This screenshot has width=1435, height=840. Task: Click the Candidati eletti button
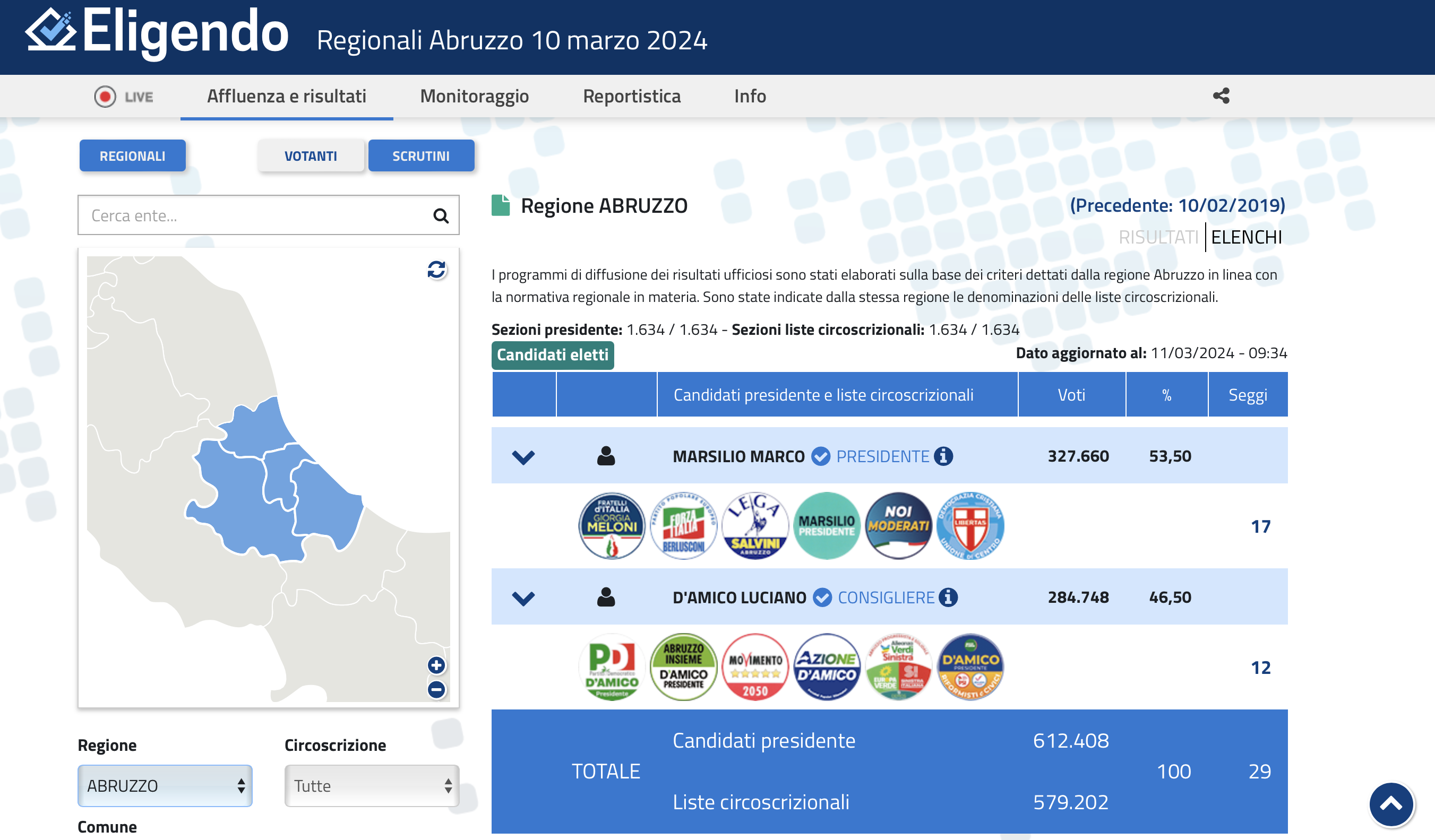552,355
